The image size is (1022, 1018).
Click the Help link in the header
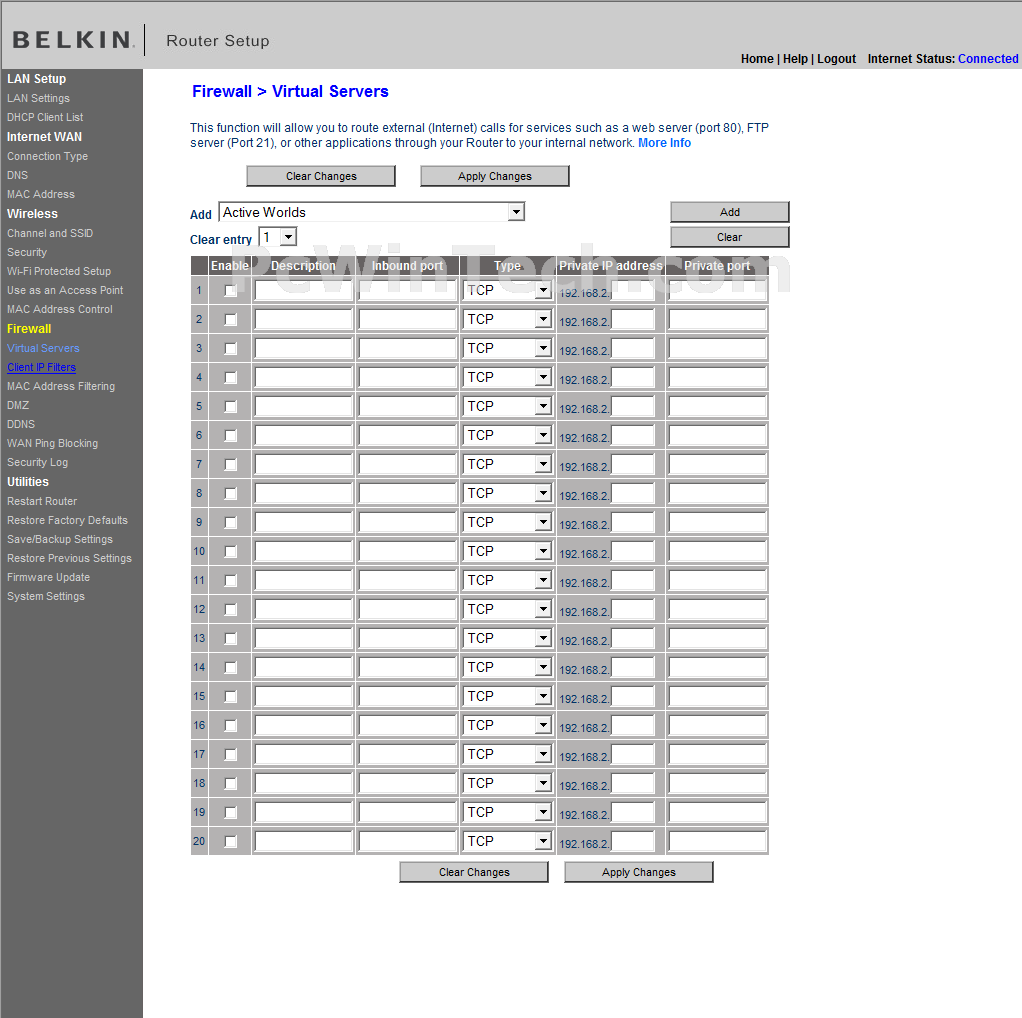tap(795, 59)
